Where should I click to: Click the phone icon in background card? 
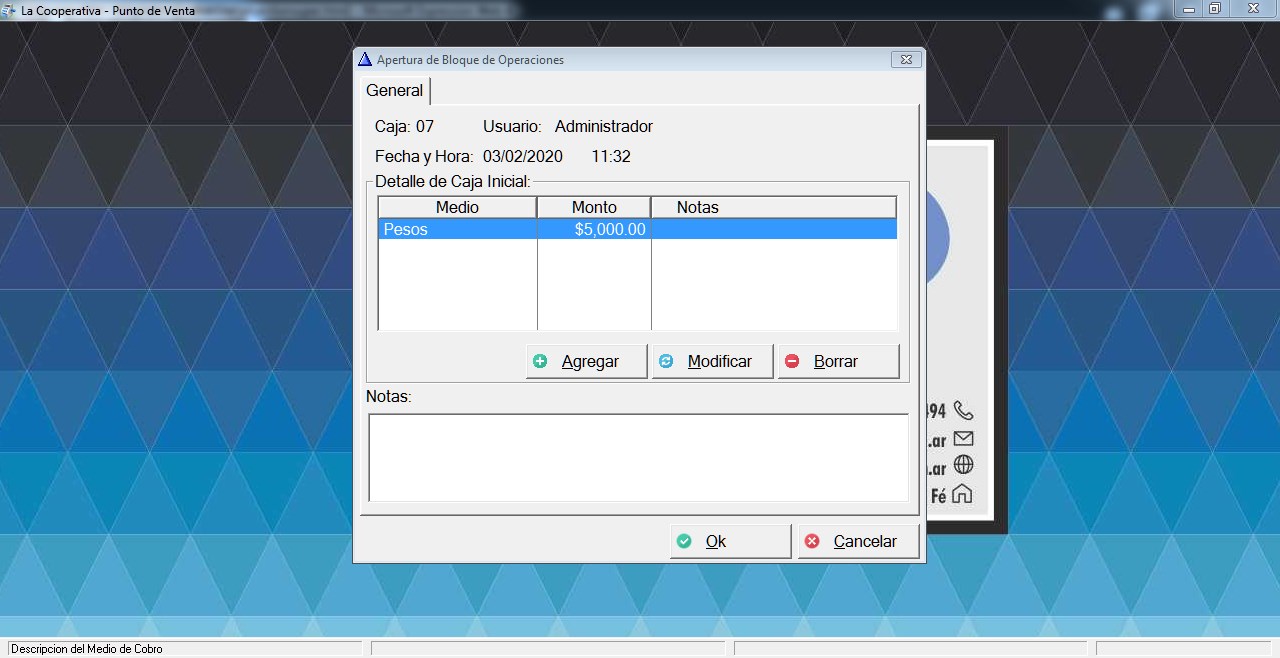click(963, 411)
